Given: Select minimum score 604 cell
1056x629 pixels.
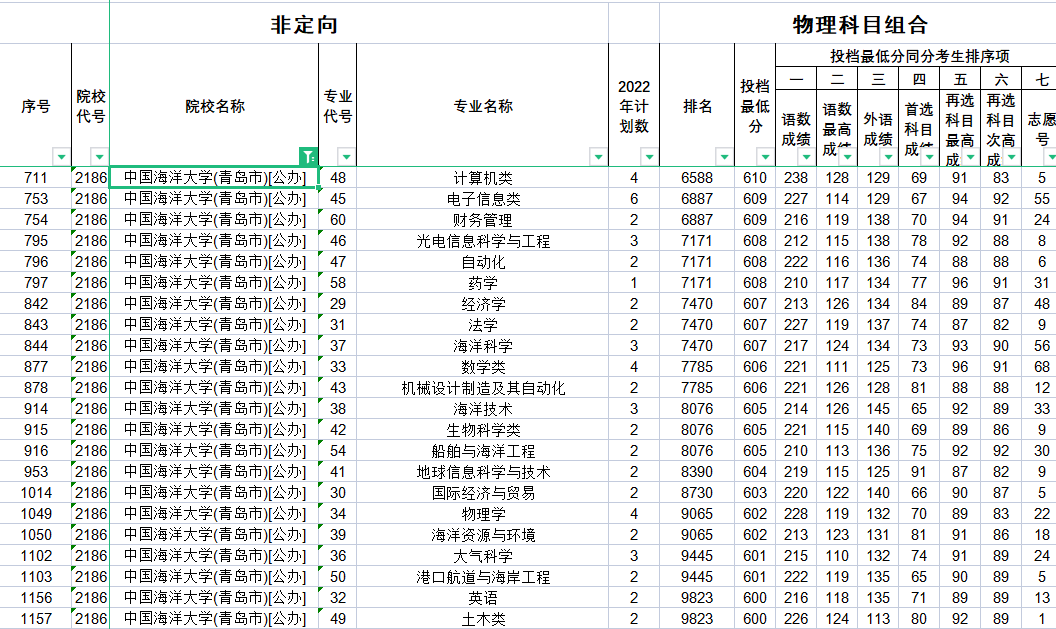Looking at the screenshot, I should [x=755, y=471].
